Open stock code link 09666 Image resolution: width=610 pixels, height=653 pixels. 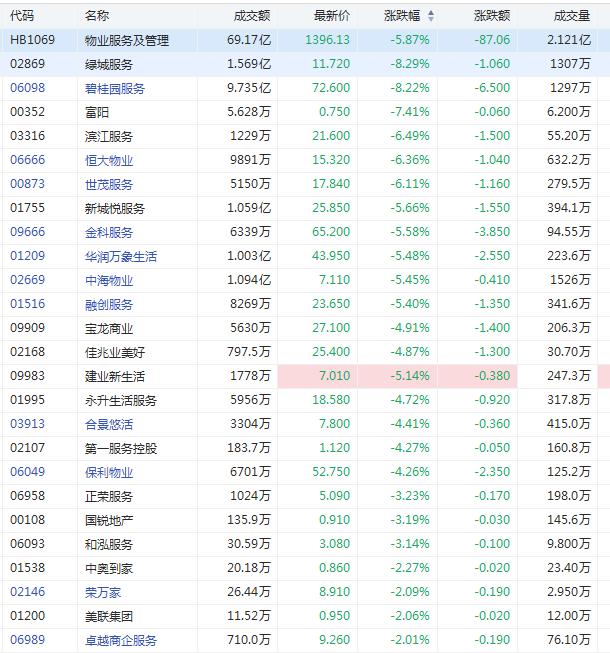(27, 232)
